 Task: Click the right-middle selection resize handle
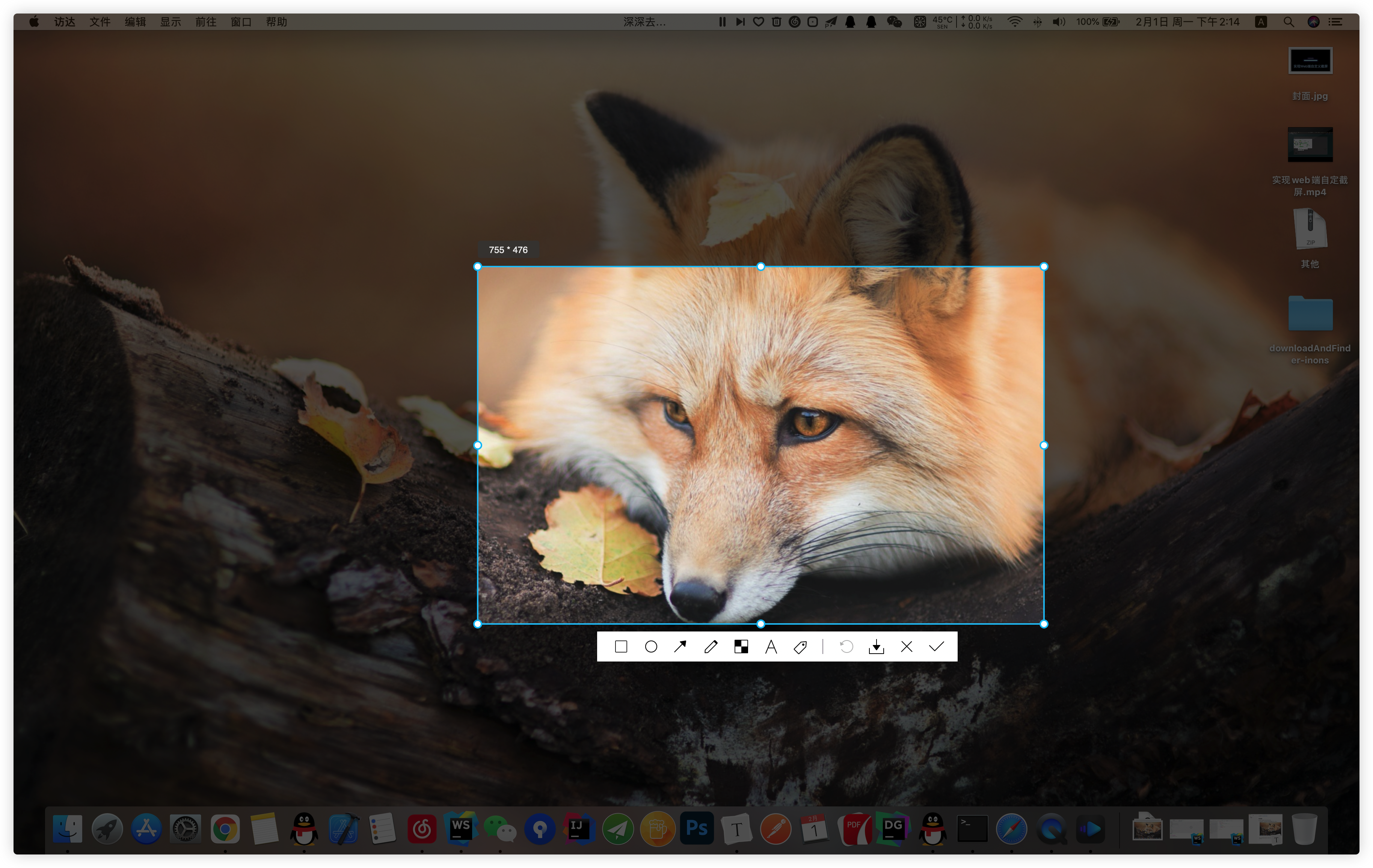1044,445
